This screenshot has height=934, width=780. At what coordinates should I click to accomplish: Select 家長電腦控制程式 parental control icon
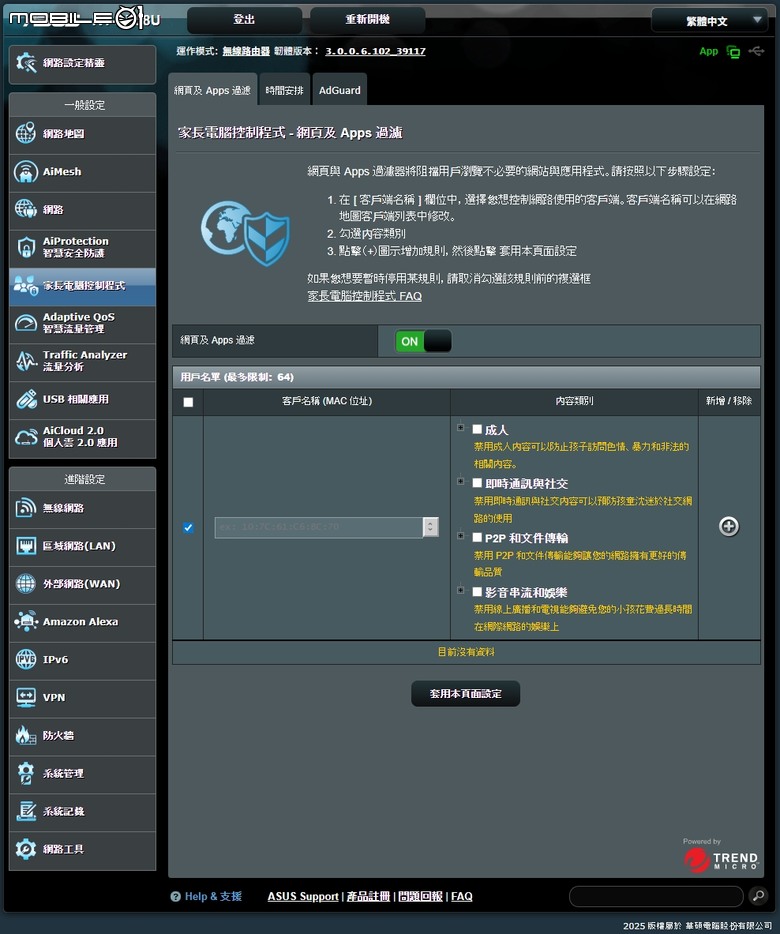click(26, 285)
